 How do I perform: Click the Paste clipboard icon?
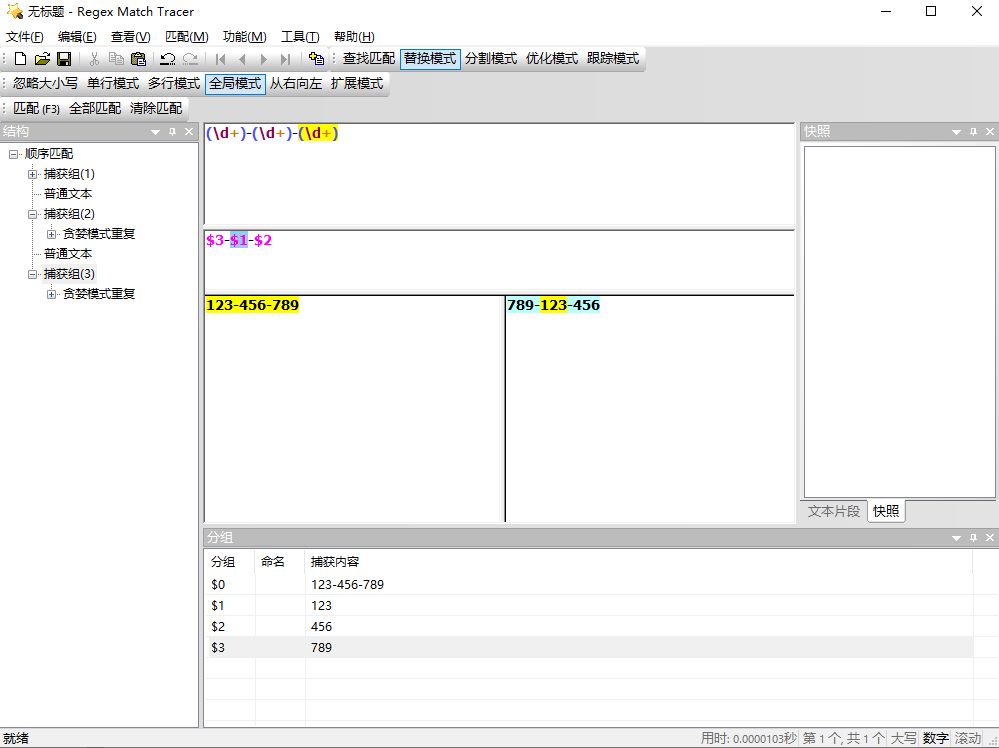[138, 59]
